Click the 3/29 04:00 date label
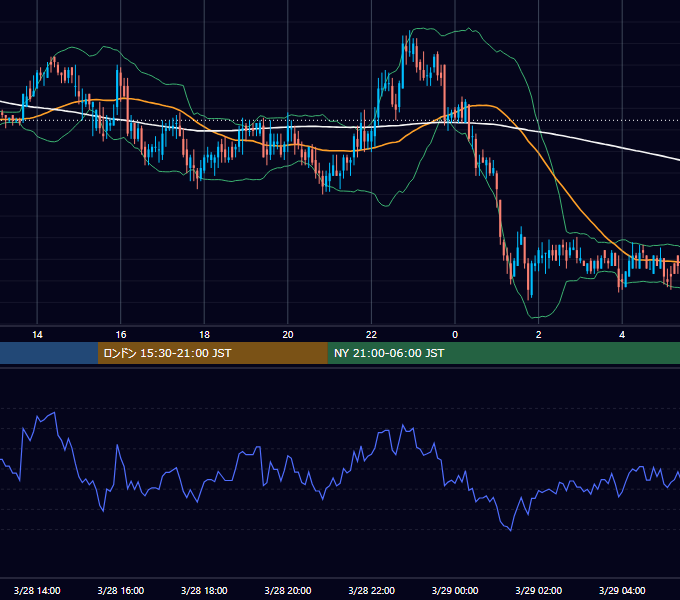680x600 pixels. click(x=622, y=590)
